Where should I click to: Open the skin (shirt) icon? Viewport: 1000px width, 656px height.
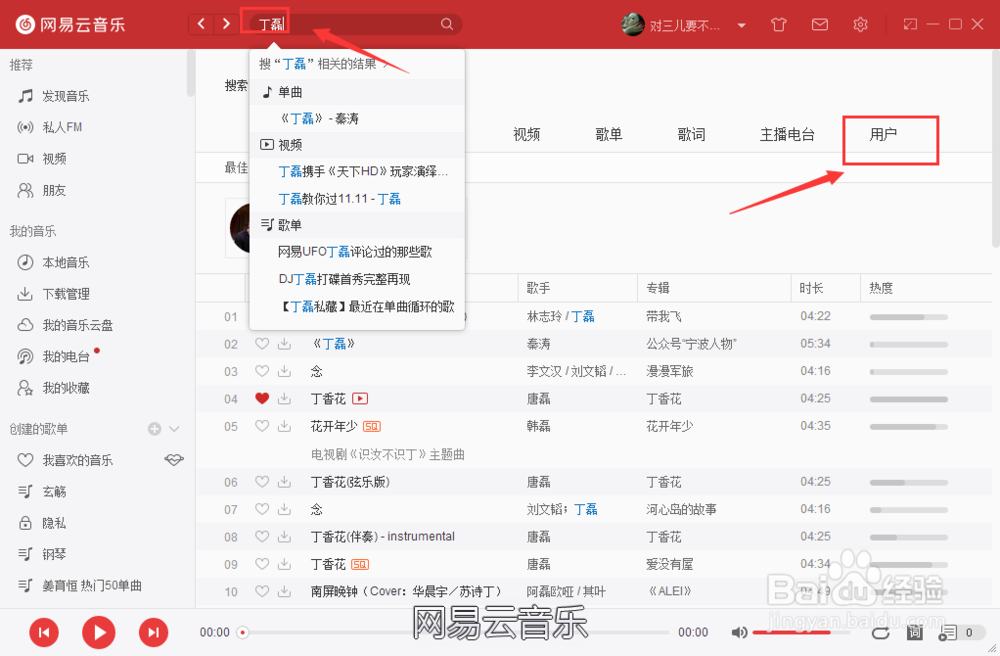[779, 25]
